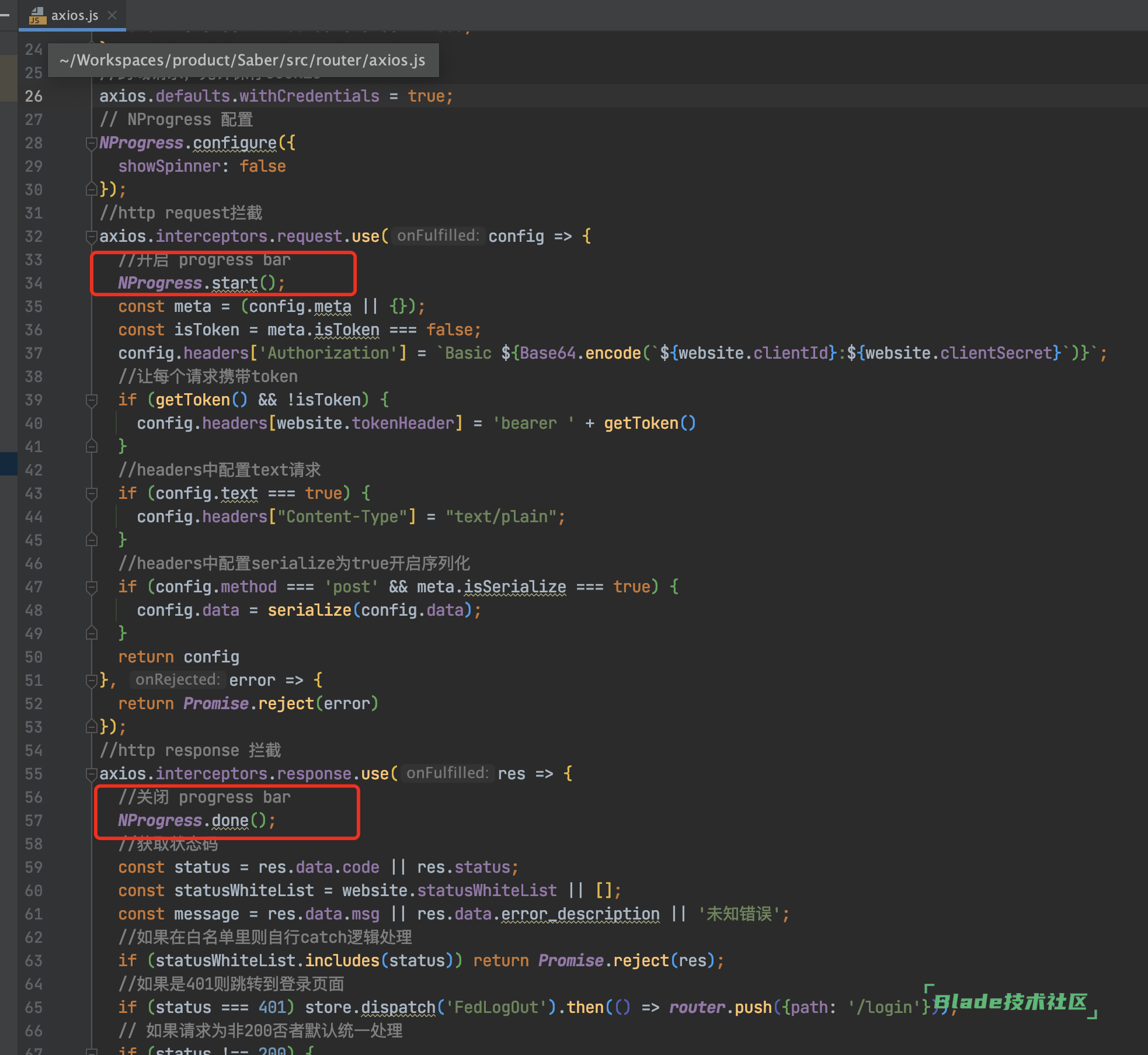The height and width of the screenshot is (1055, 1148).
Task: Click line number 26 in the gutter
Action: pos(34,96)
